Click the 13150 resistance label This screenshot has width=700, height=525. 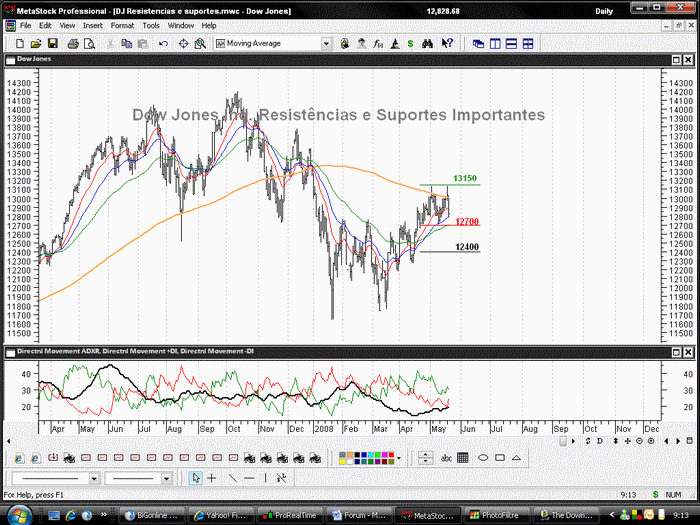pos(465,178)
